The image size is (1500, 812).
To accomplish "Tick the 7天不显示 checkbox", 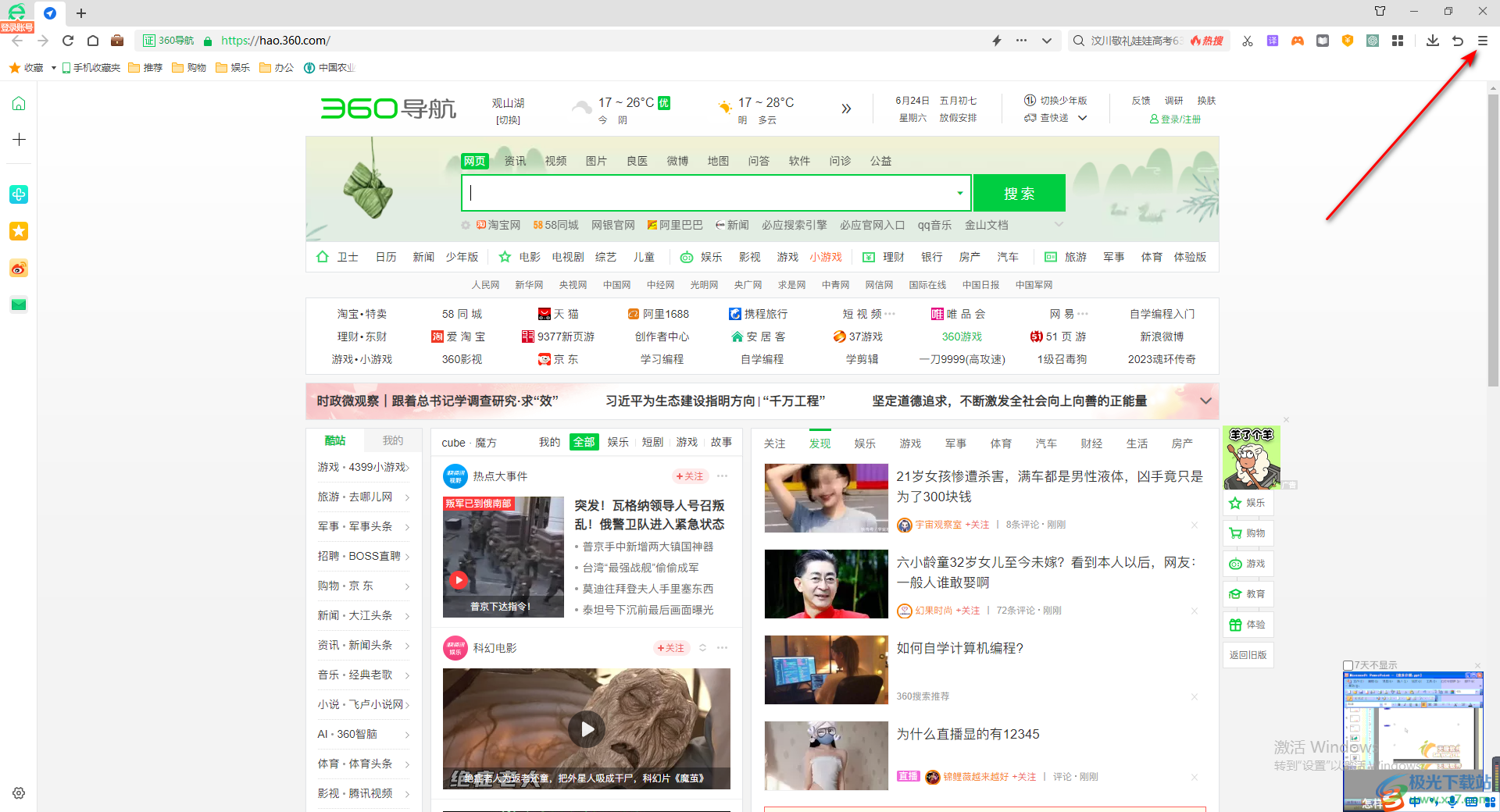I will tap(1348, 665).
